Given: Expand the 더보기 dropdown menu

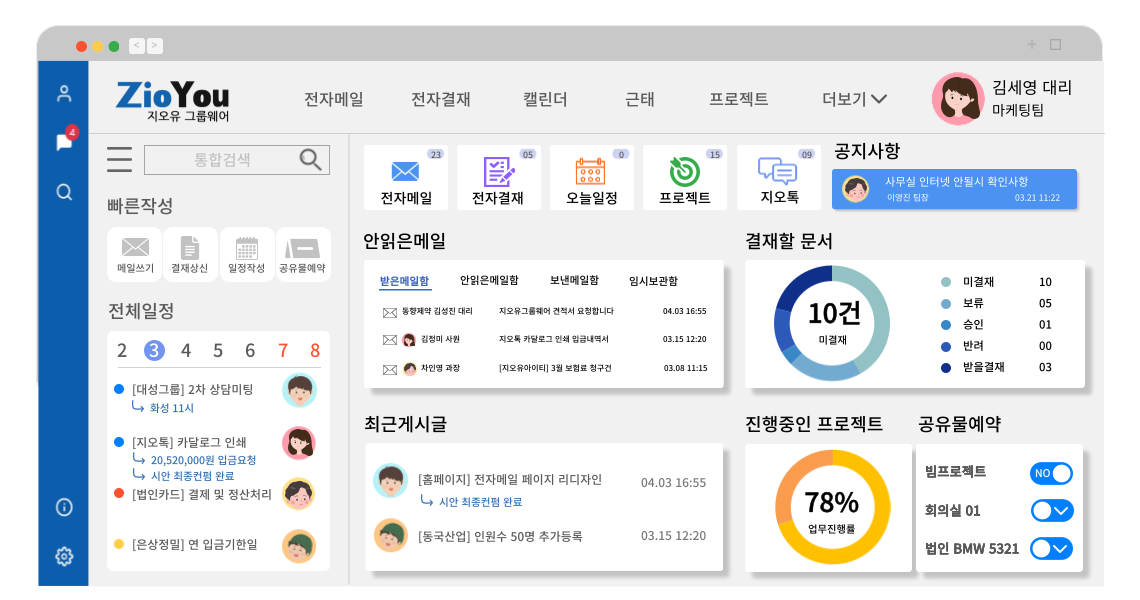Looking at the screenshot, I should pyautogui.click(x=854, y=99).
